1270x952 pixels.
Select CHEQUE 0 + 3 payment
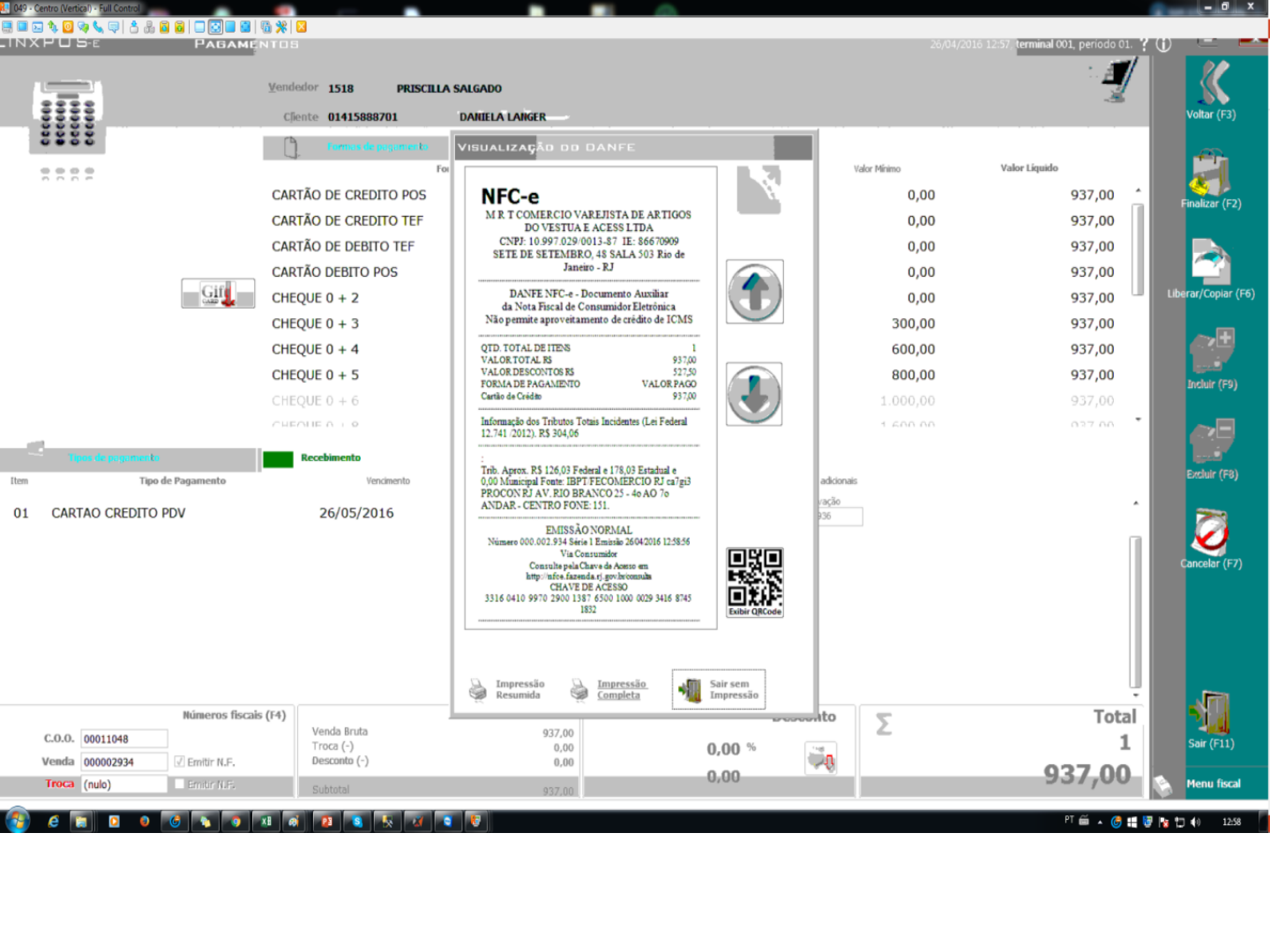tap(316, 324)
